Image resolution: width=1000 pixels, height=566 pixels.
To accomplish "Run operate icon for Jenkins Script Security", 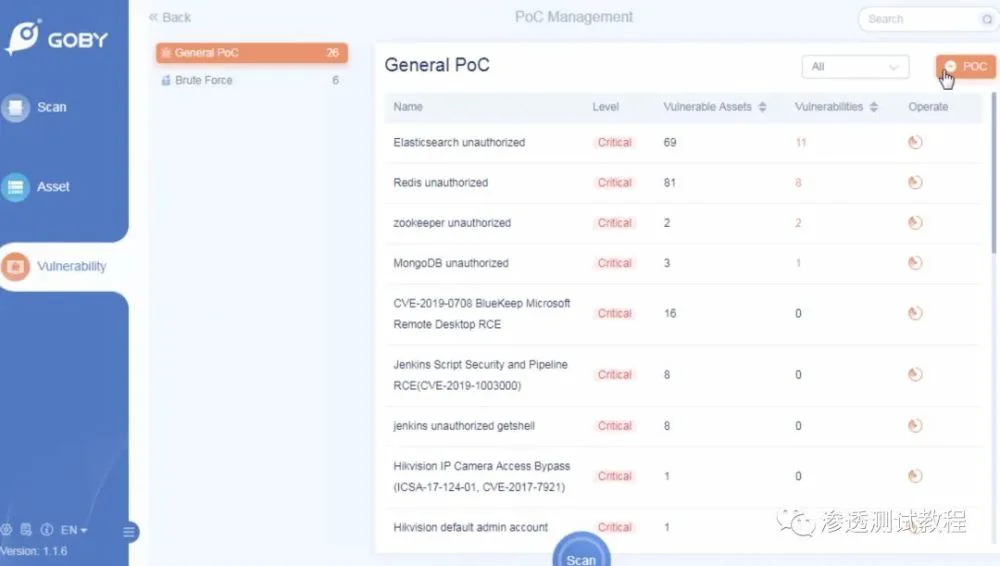I will point(915,375).
